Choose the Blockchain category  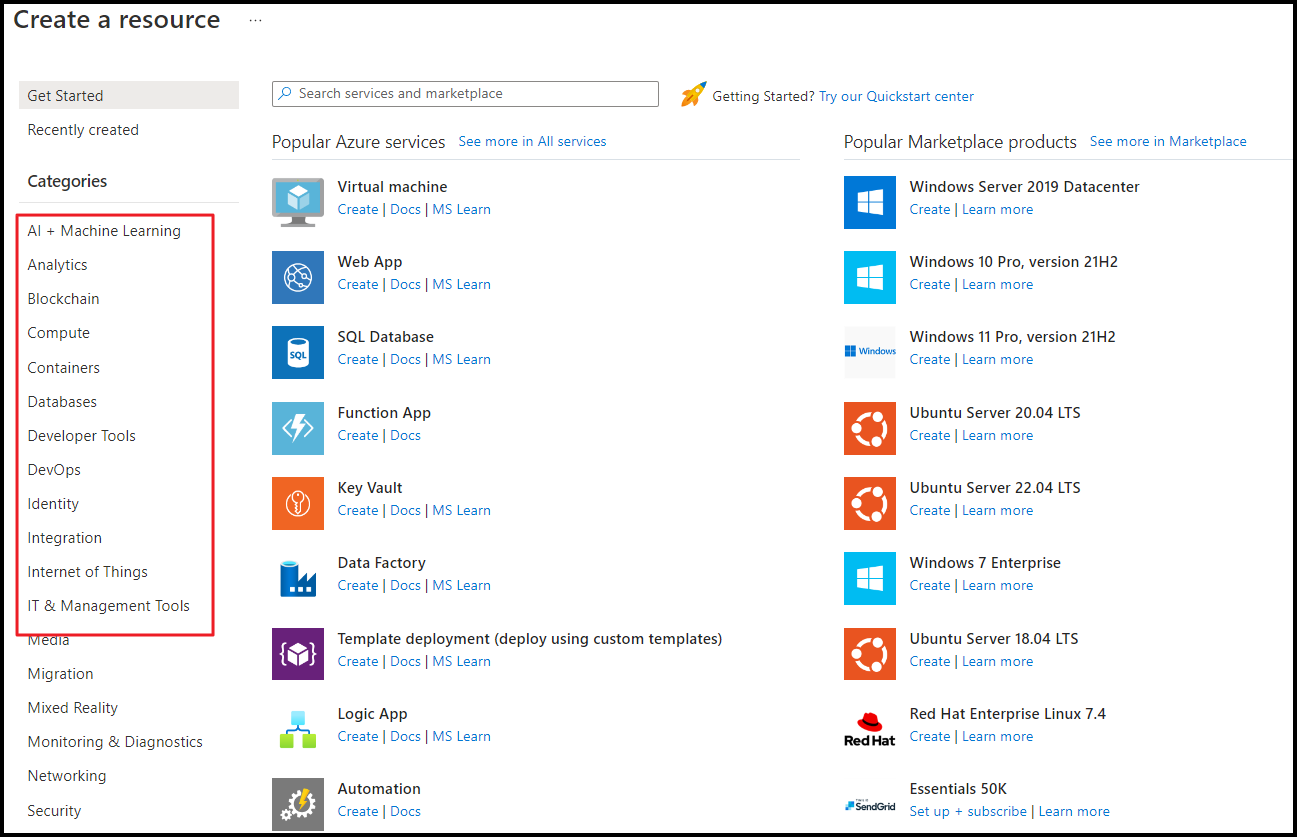pos(63,299)
